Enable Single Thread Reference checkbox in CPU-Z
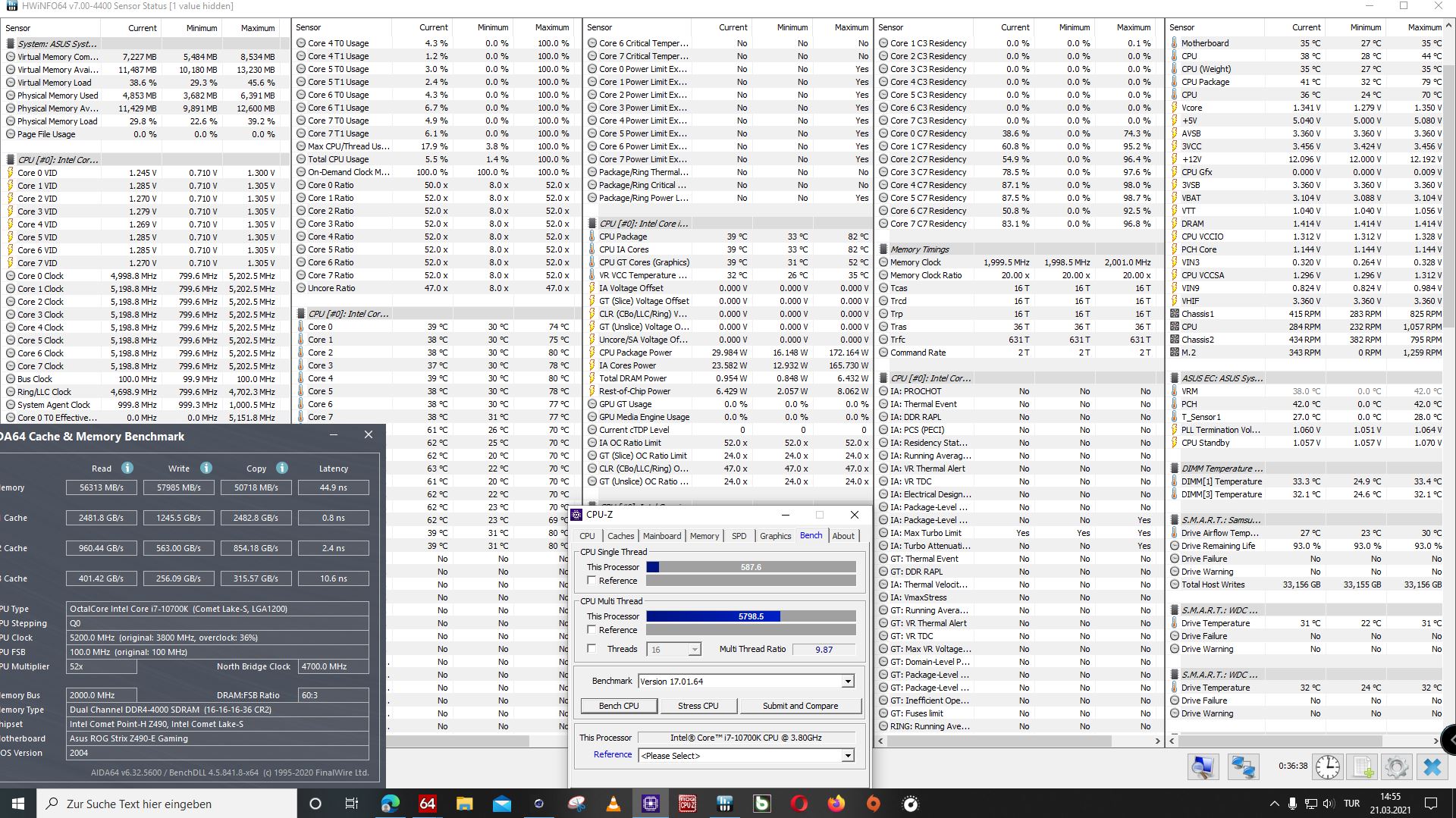The image size is (1456, 818). (x=591, y=580)
